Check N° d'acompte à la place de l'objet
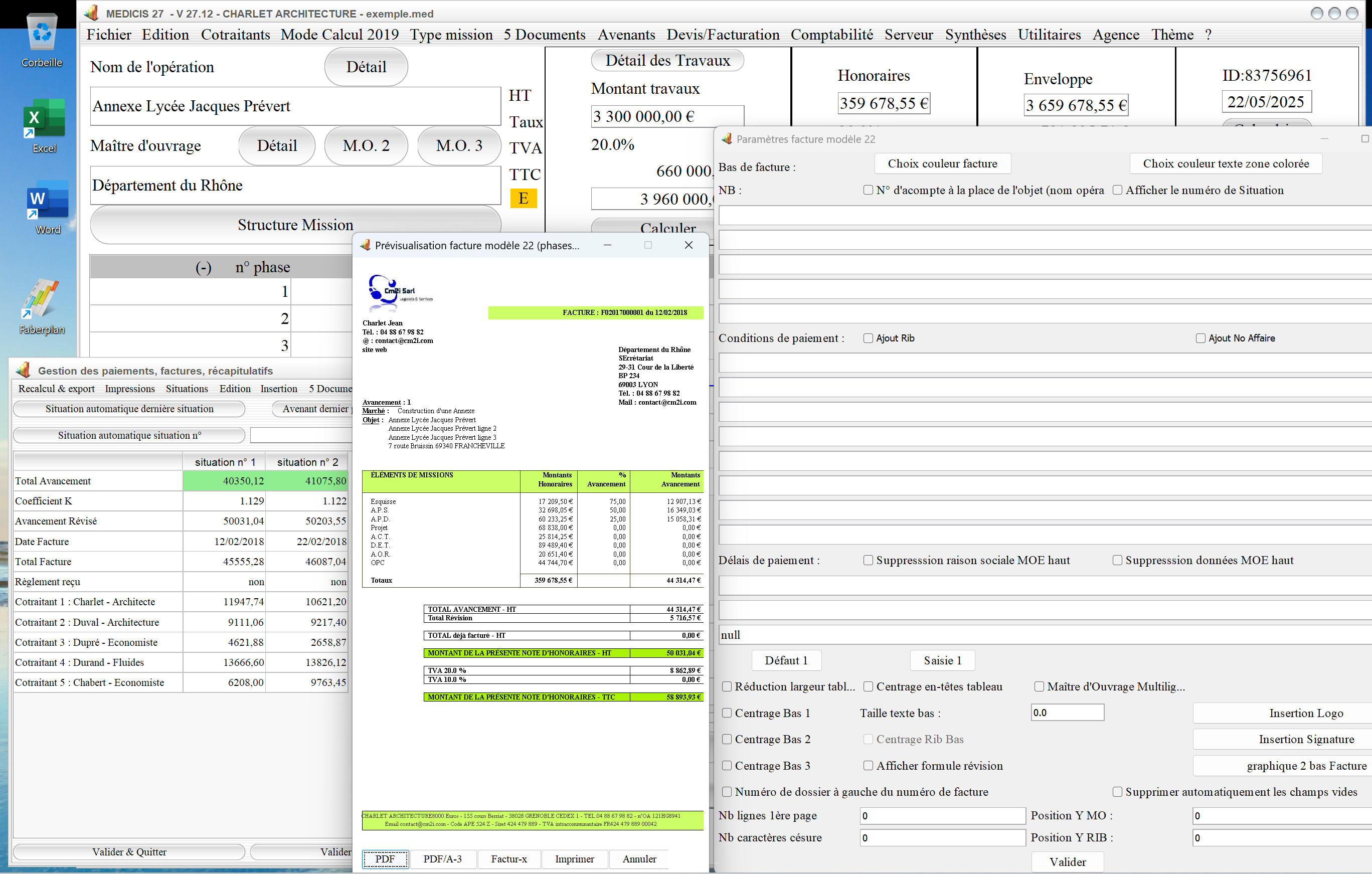Viewport: 1372px width, 874px height. tap(868, 191)
